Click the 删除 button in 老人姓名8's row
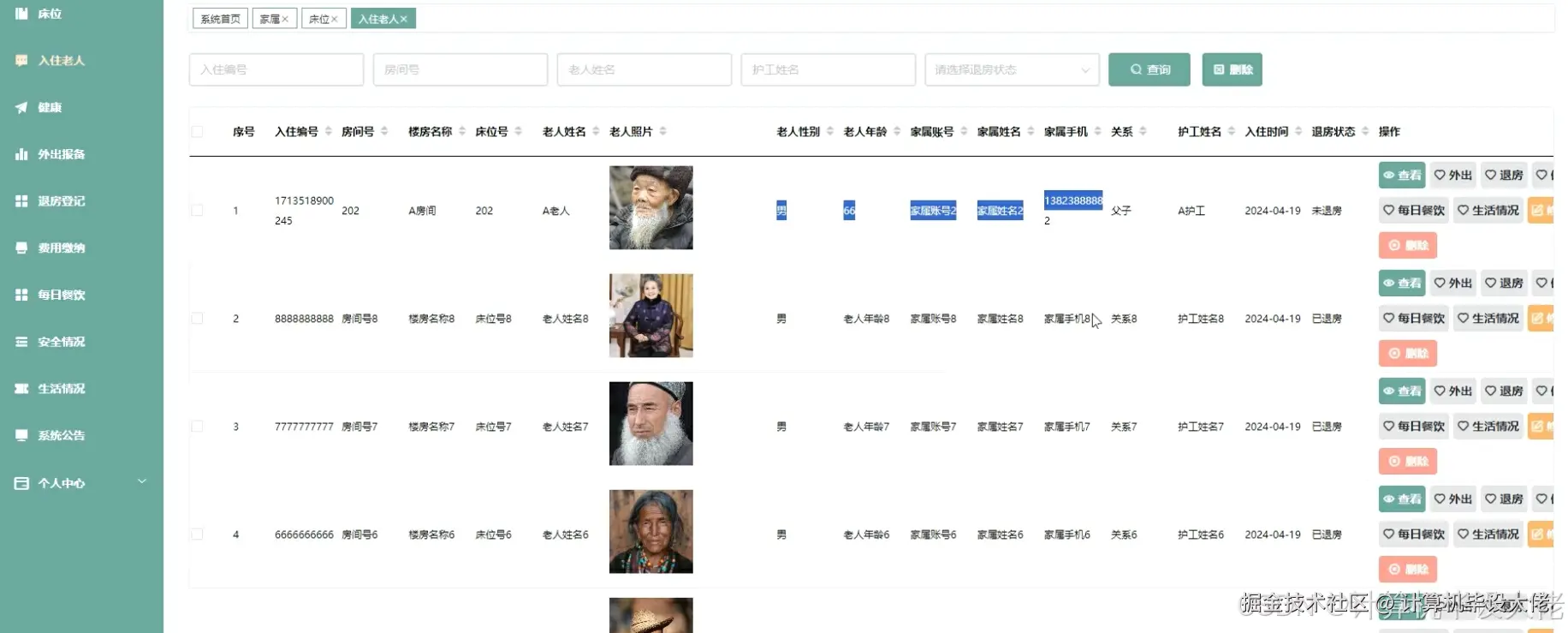 1408,354
